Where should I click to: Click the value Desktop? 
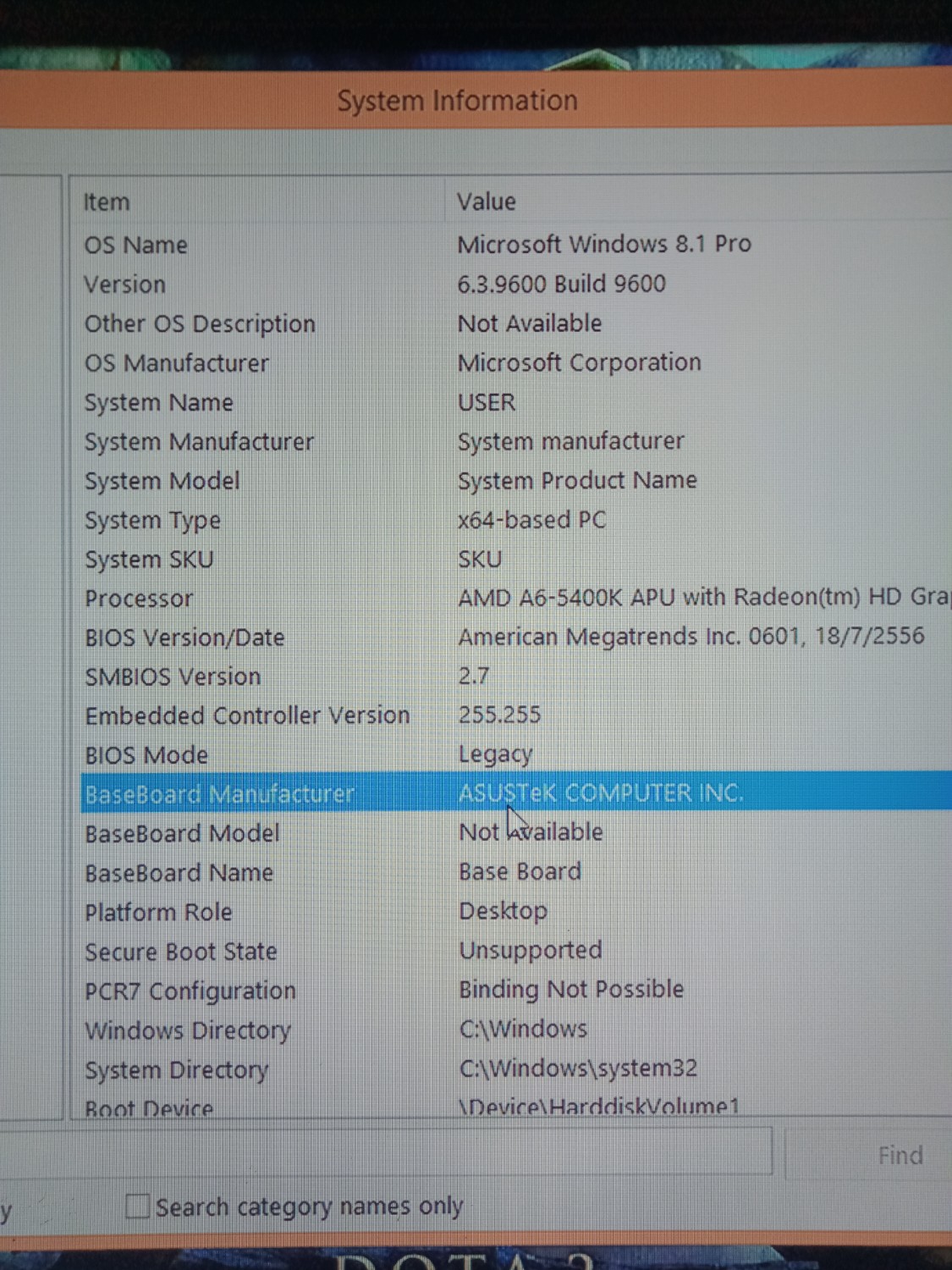504,911
